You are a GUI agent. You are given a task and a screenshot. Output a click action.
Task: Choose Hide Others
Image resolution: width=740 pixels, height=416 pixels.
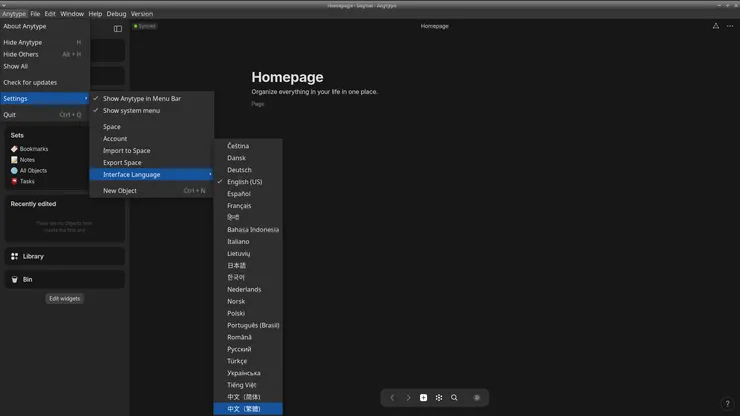pyautogui.click(x=45, y=54)
